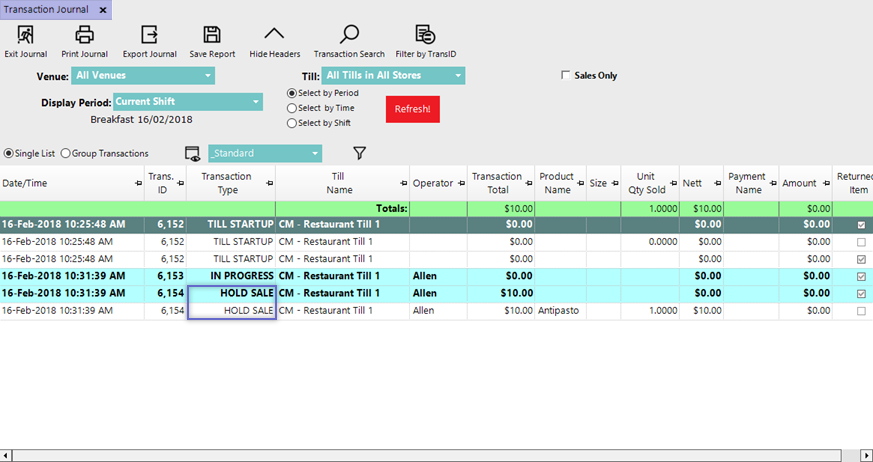Choose the Select by Shift radio button
873x462 pixels.
click(292, 123)
